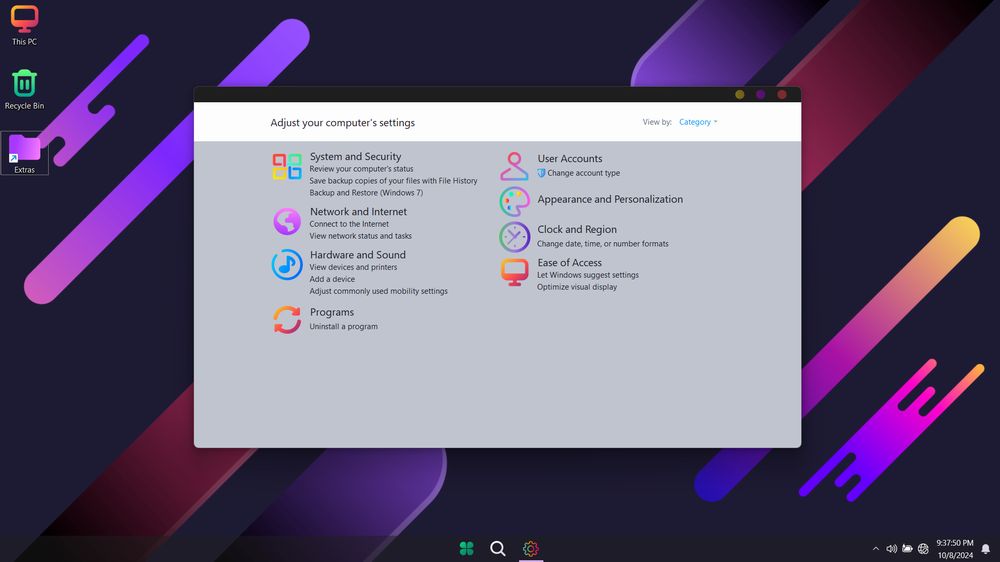This screenshot has height=562, width=1000.
Task: Select the Recycle Bin desktop icon
Action: pos(24,89)
